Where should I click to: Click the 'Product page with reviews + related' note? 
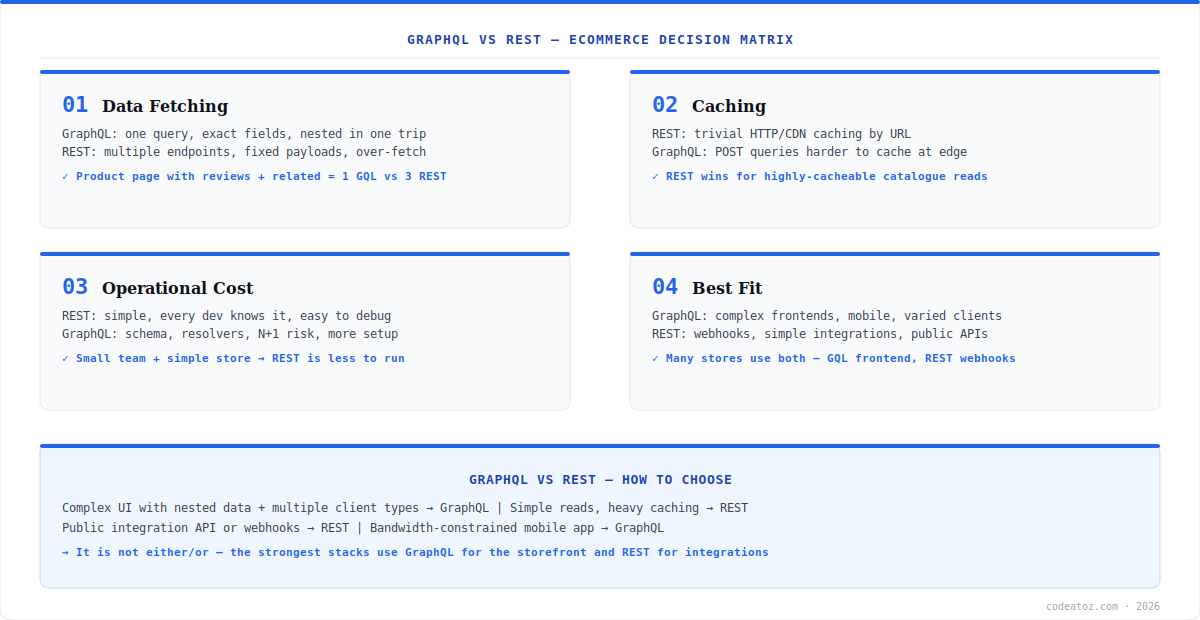tap(254, 176)
